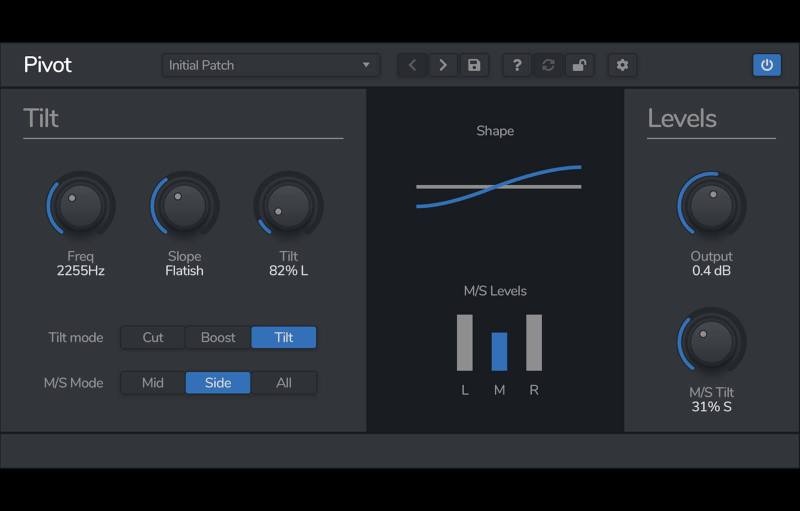Open the Initial Patch preset dropdown

[x=271, y=65]
